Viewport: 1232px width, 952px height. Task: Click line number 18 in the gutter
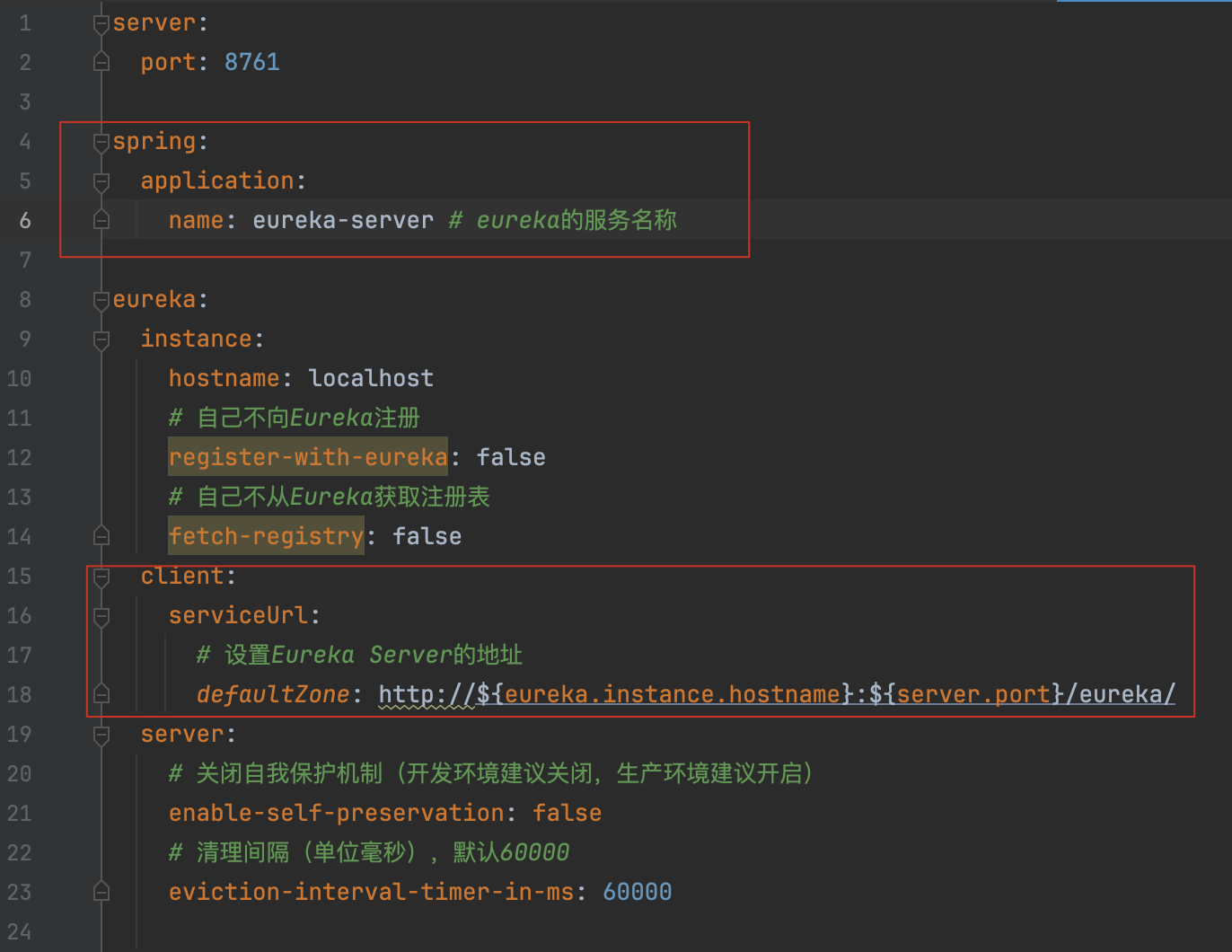19,694
